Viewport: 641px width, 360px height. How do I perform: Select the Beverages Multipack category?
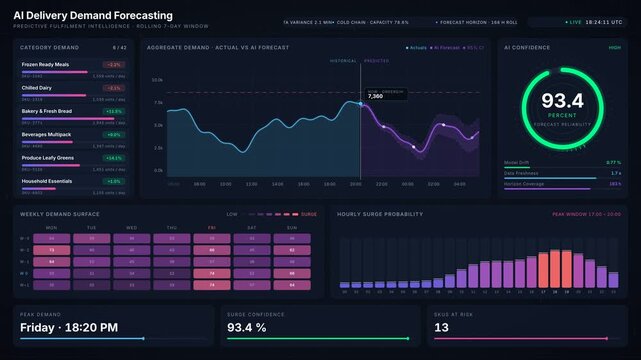coord(74,139)
